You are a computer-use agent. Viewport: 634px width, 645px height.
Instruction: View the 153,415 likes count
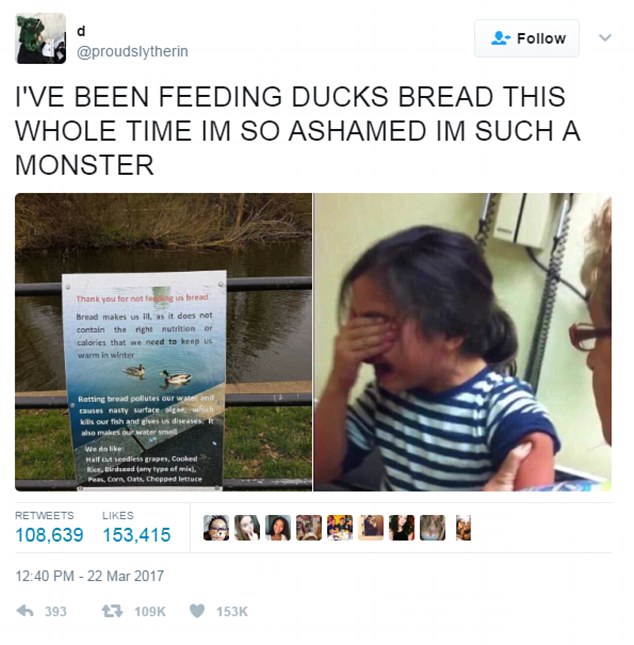(137, 535)
